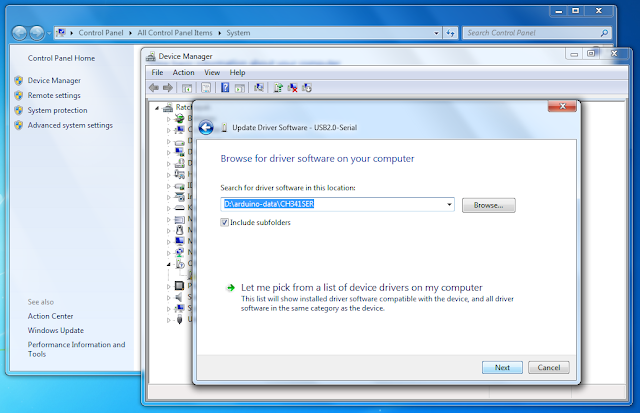Open the driver location dropdown arrow
Viewport: 640px width, 413px height.
tap(449, 204)
